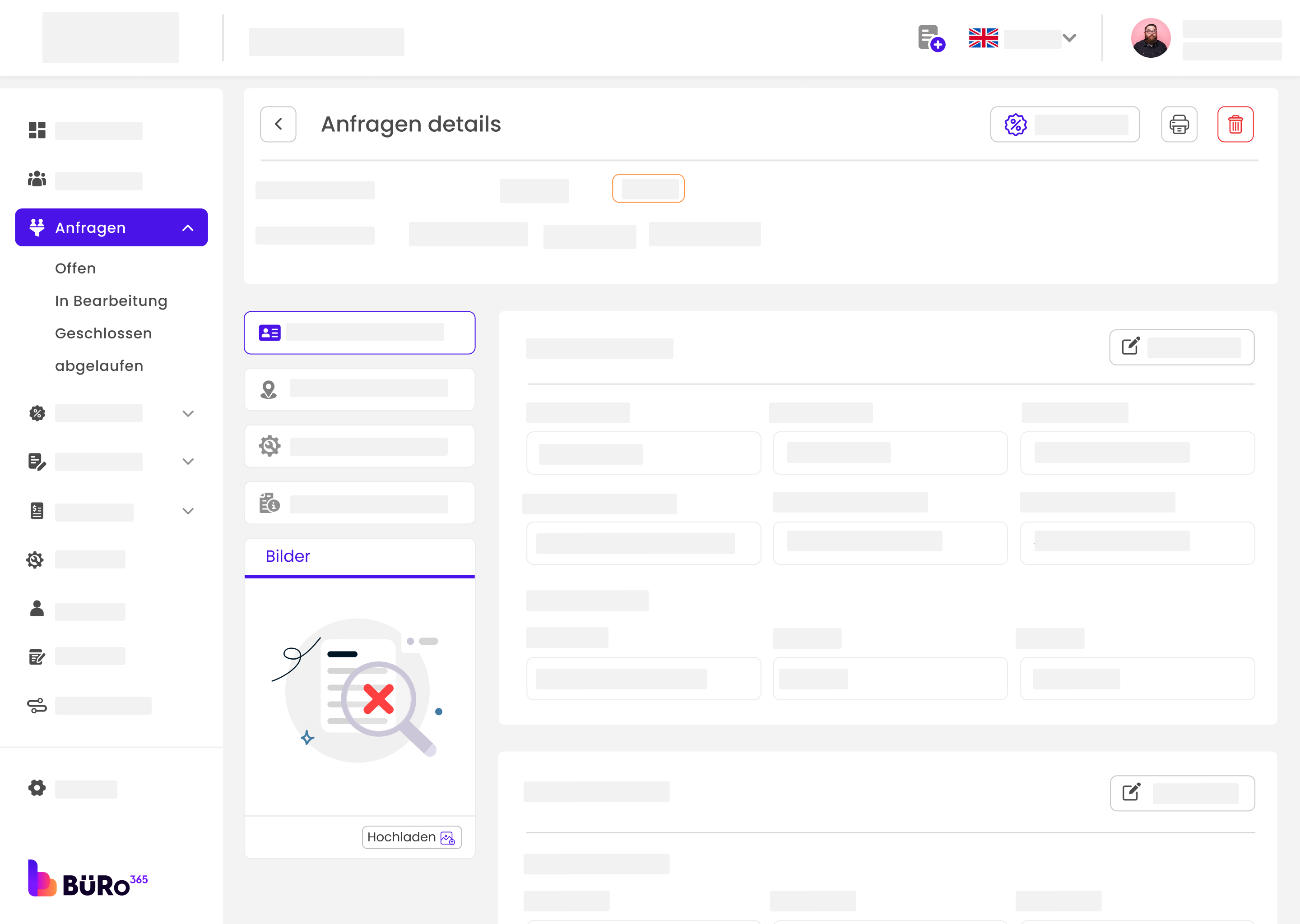Click the back arrow beside Anfragen details
The height and width of the screenshot is (924, 1300).
[278, 124]
